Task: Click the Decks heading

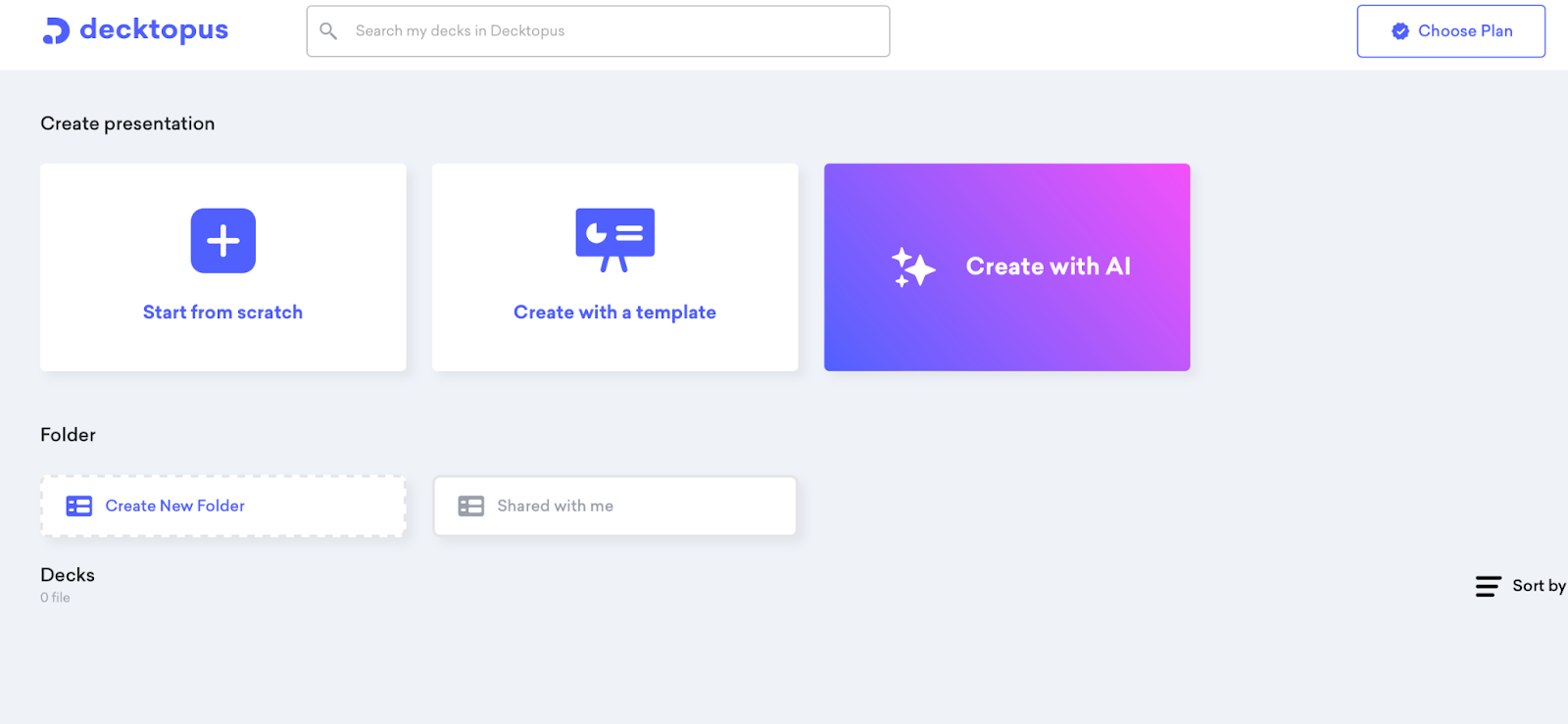Action: tap(68, 575)
